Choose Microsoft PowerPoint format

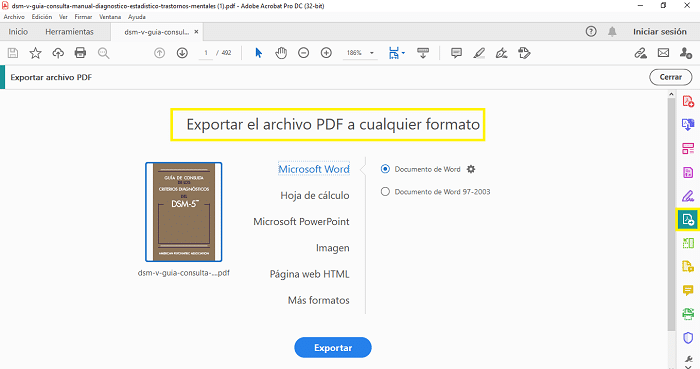(x=301, y=222)
